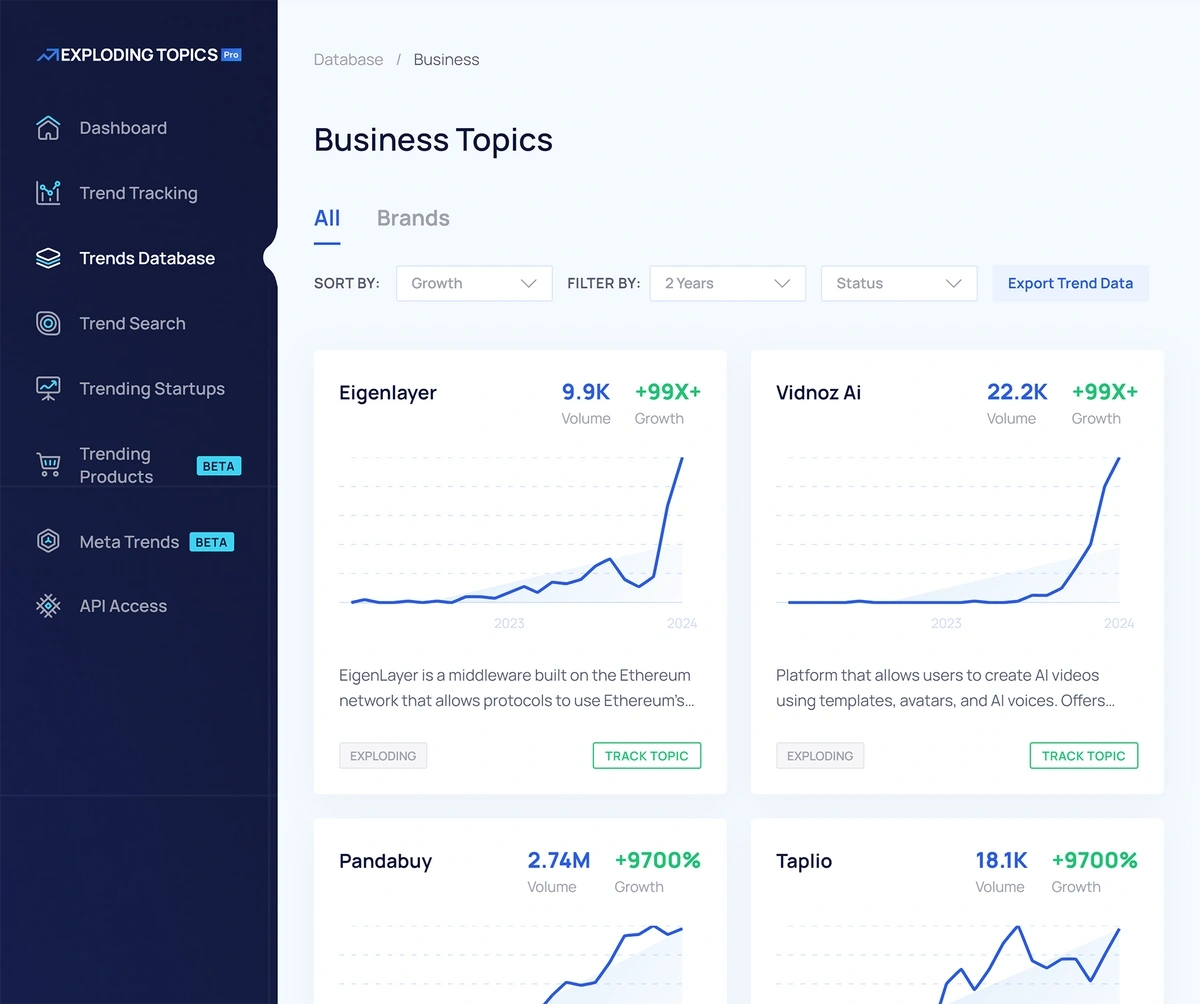Click the Trend Tracking chart icon
This screenshot has width=1200, height=1004.
pos(48,193)
